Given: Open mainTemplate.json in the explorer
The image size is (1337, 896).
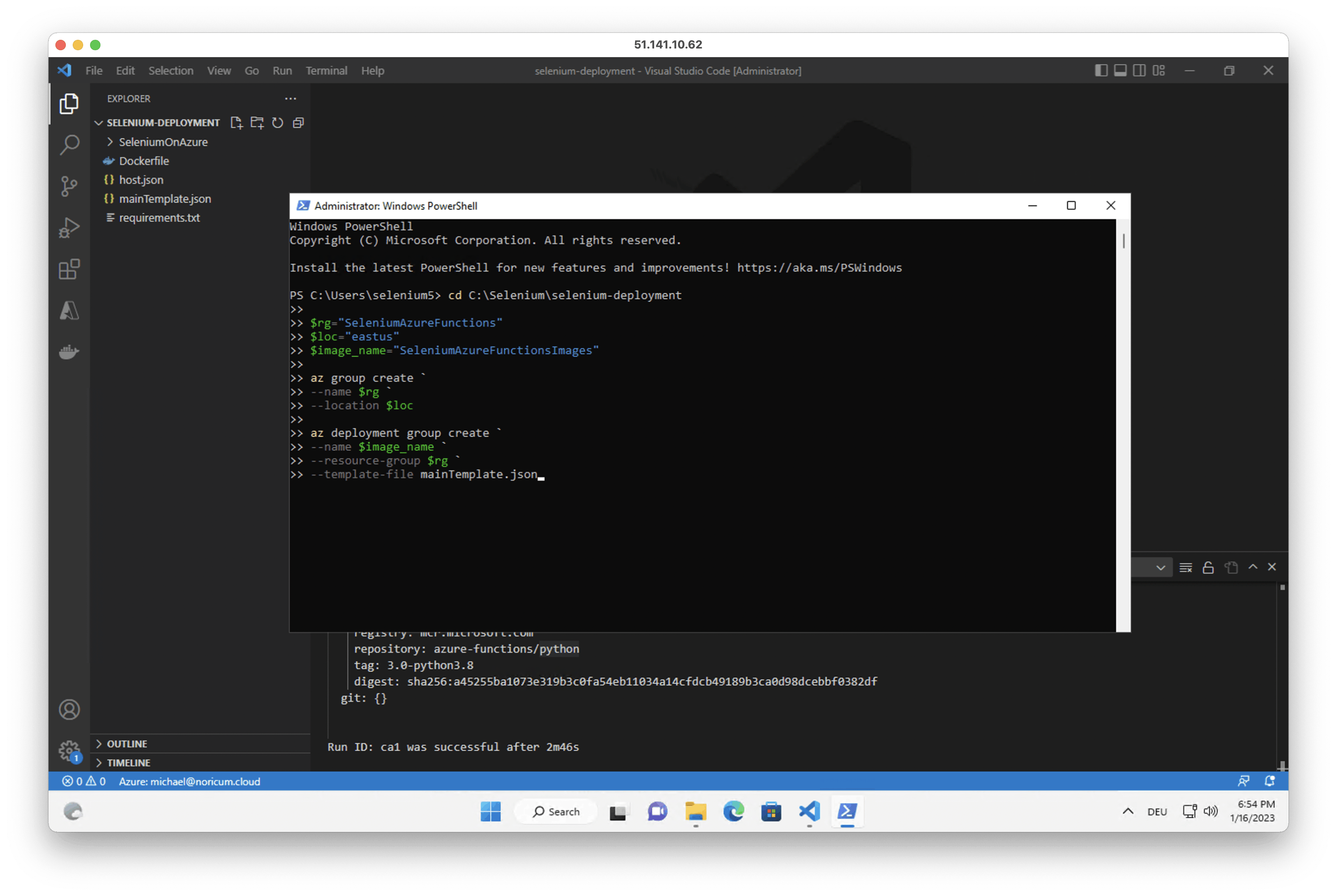Looking at the screenshot, I should [165, 199].
